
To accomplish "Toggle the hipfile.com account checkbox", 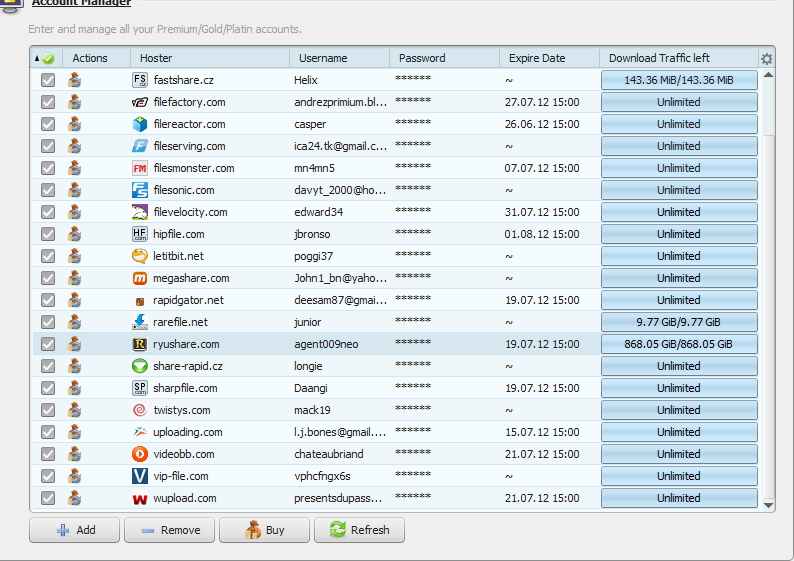I will click(x=48, y=234).
